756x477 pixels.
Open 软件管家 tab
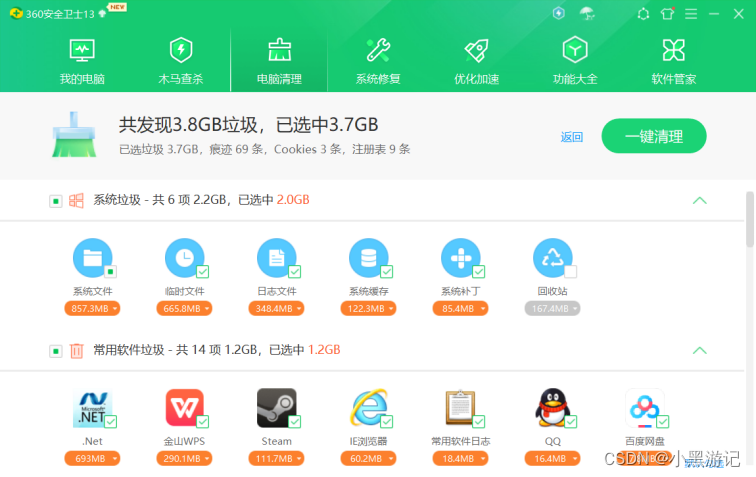pos(674,61)
